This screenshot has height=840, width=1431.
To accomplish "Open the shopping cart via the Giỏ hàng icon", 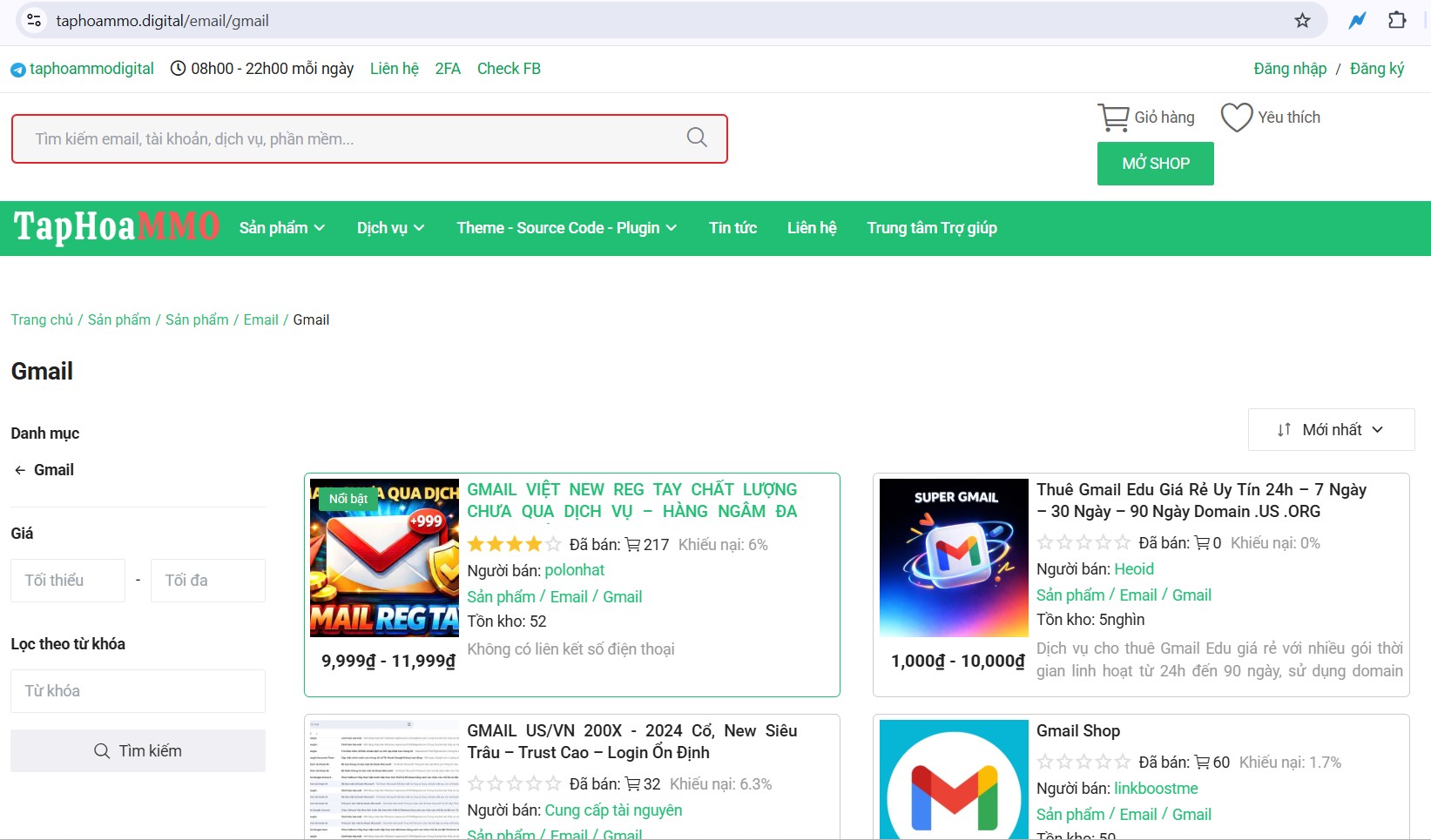I will pos(1116,116).
